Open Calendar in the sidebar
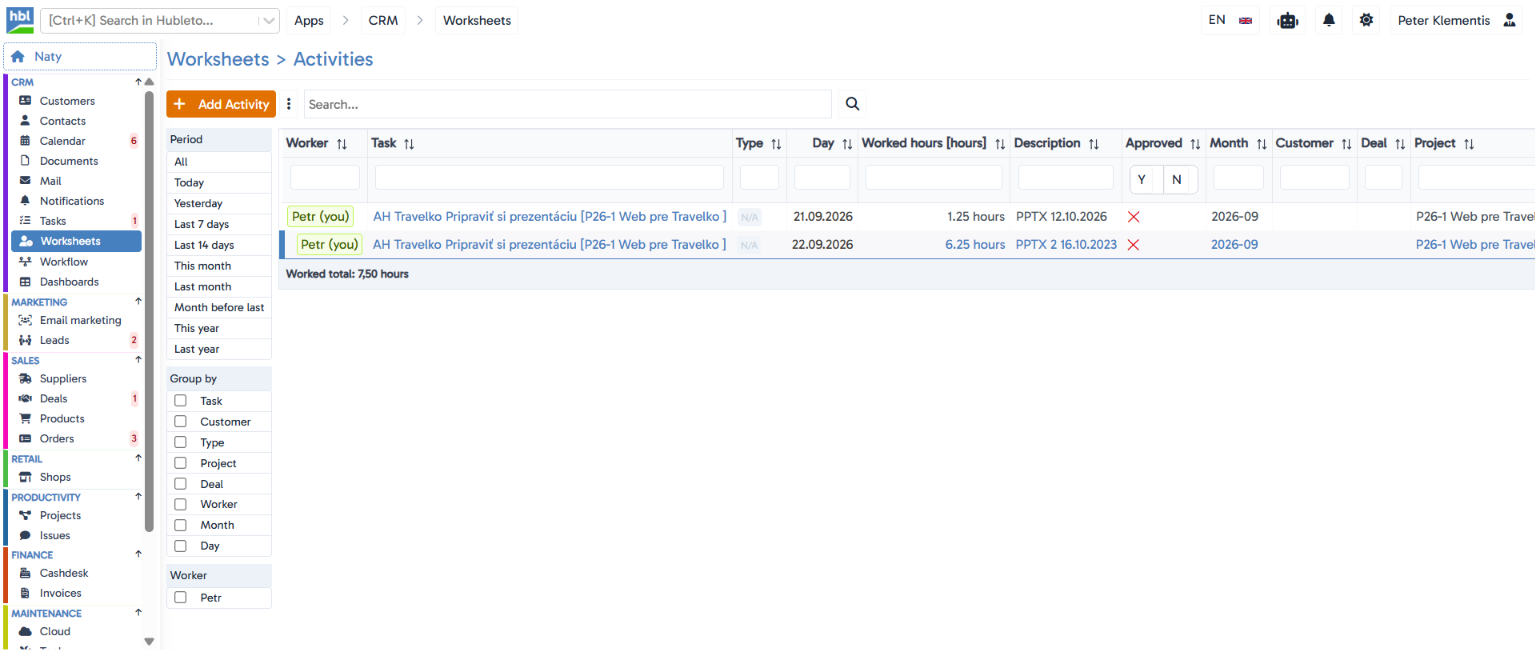 (x=62, y=141)
